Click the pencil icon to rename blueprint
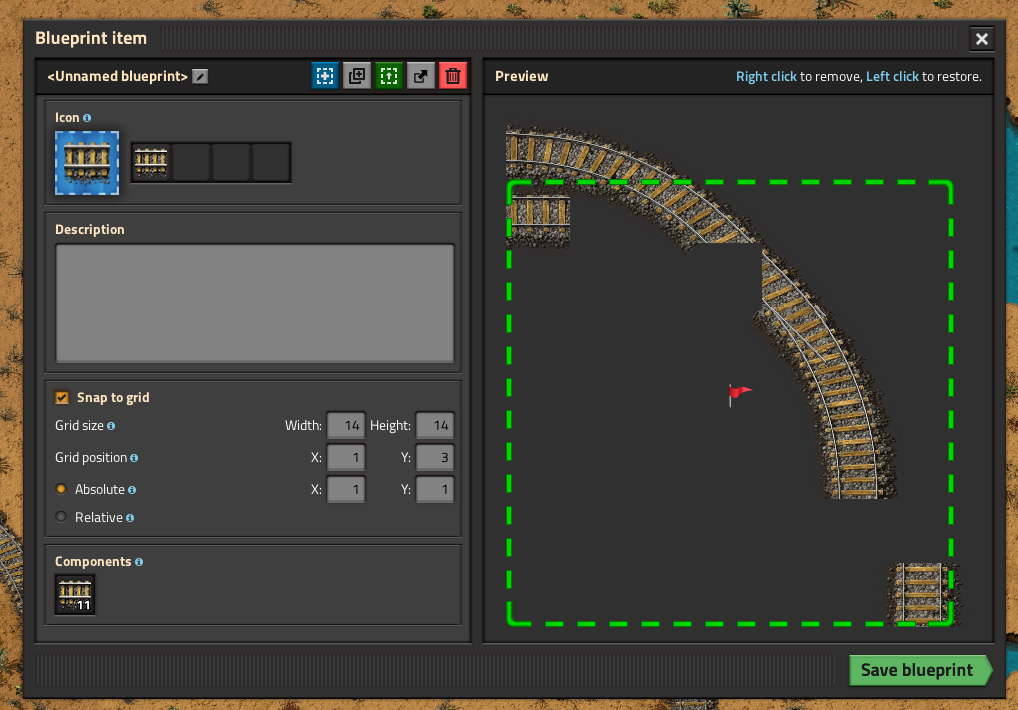The height and width of the screenshot is (710, 1018). tap(200, 77)
